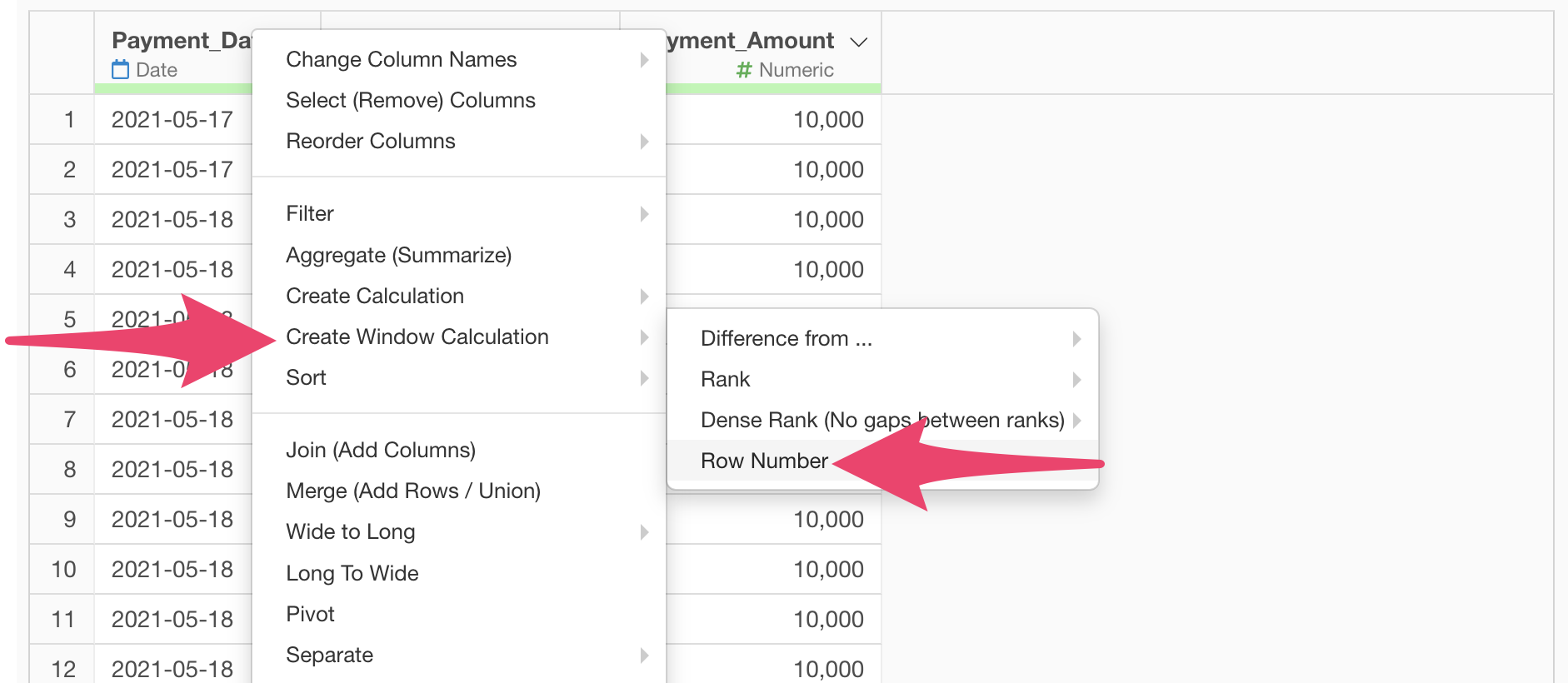Choose Select (Remove) Columns
Image resolution: width=1568 pixels, height=683 pixels.
coord(410,100)
